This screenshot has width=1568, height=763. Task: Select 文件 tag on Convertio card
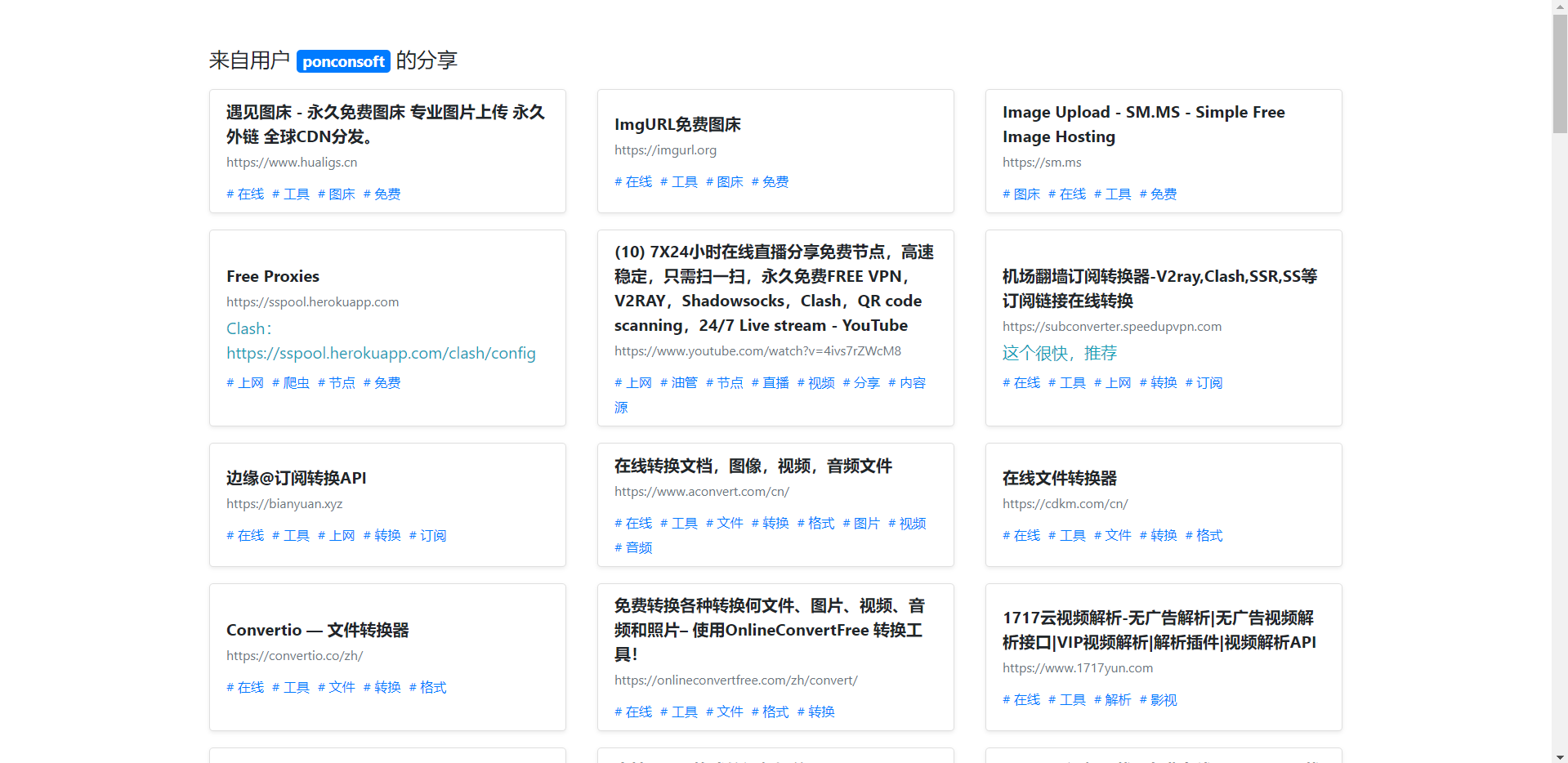(x=337, y=687)
